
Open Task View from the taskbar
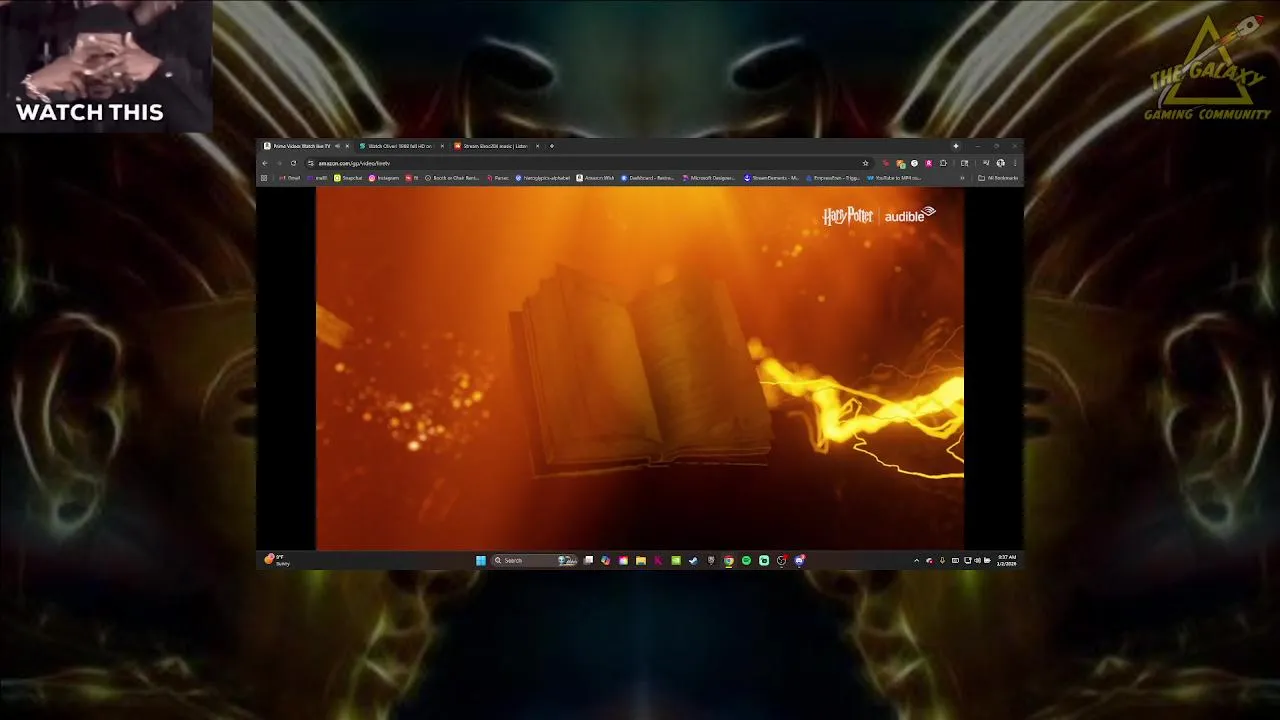coord(588,561)
